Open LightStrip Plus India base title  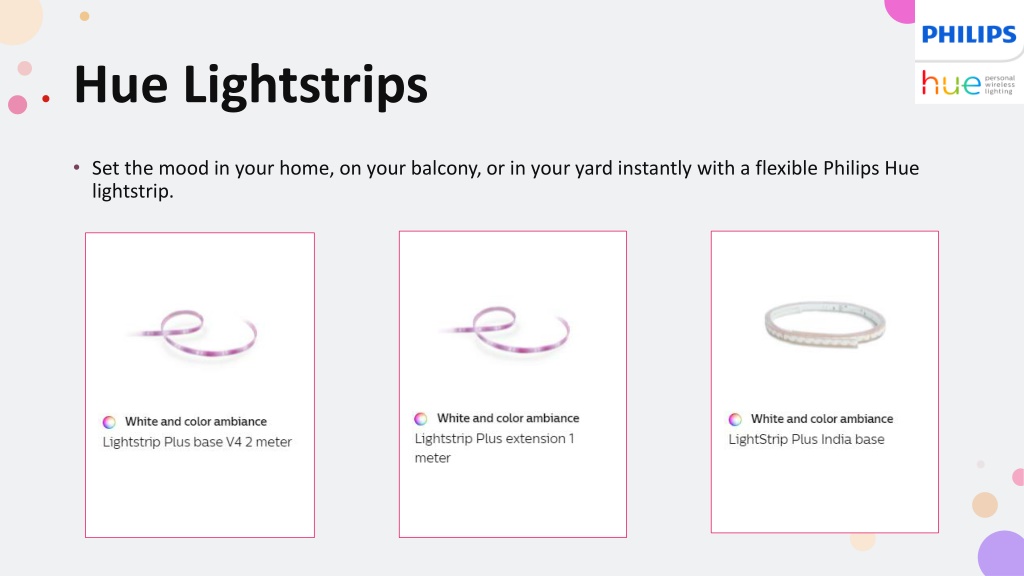pyautogui.click(x=807, y=440)
